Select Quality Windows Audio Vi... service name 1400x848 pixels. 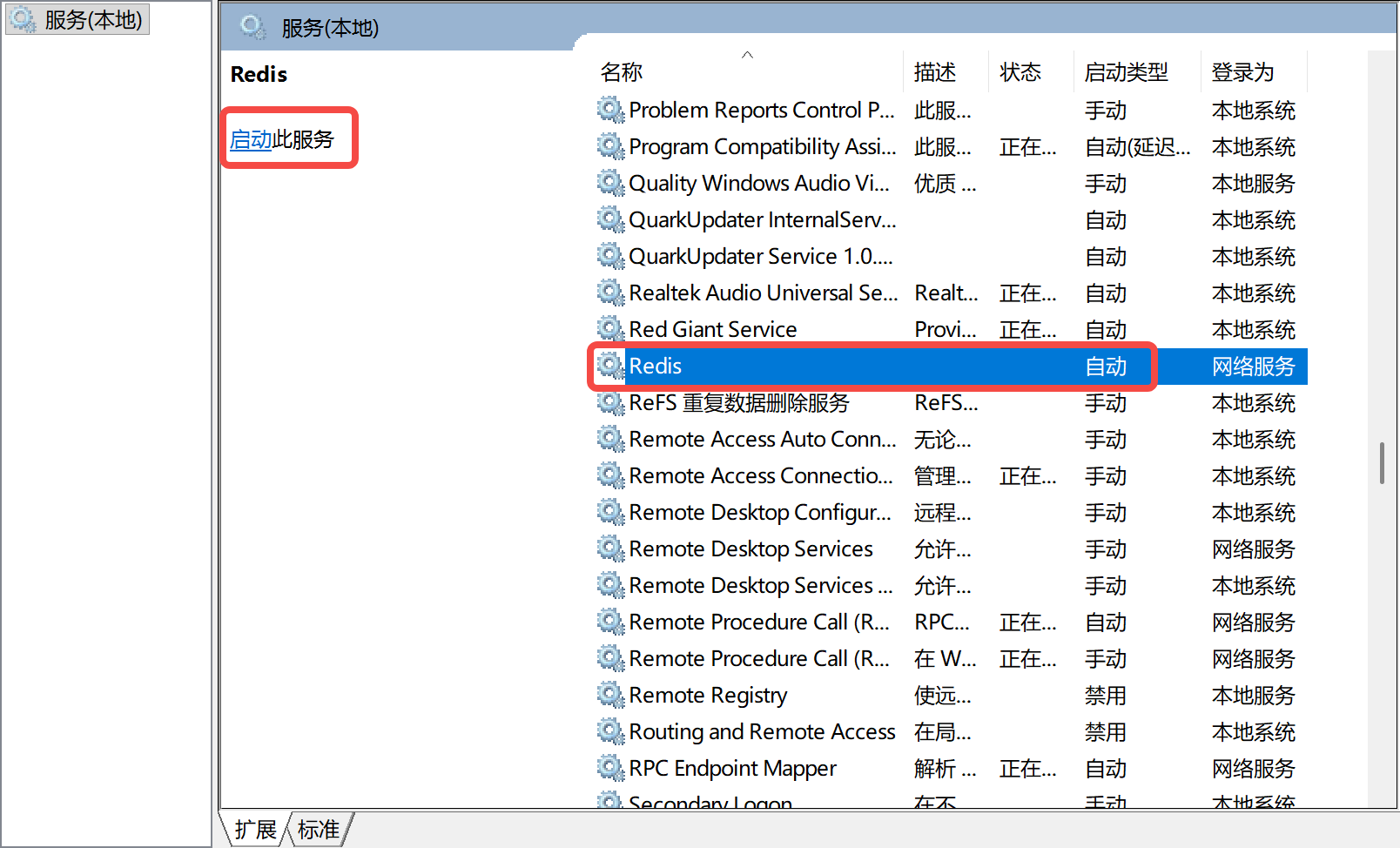pos(759,184)
